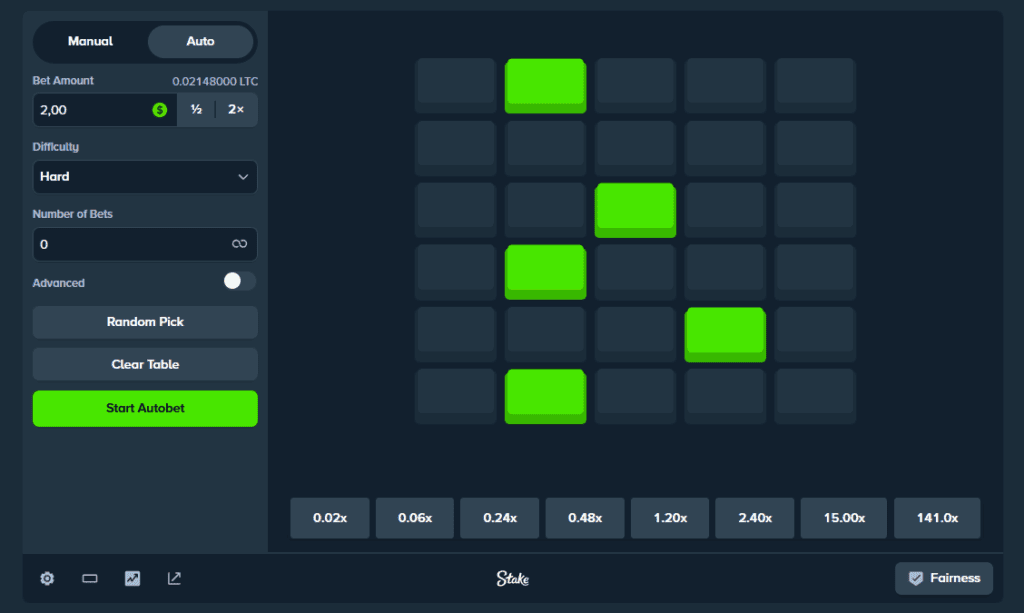Viewport: 1024px width, 613px height.
Task: Click the theatre mode rectangle icon
Action: [x=89, y=578]
